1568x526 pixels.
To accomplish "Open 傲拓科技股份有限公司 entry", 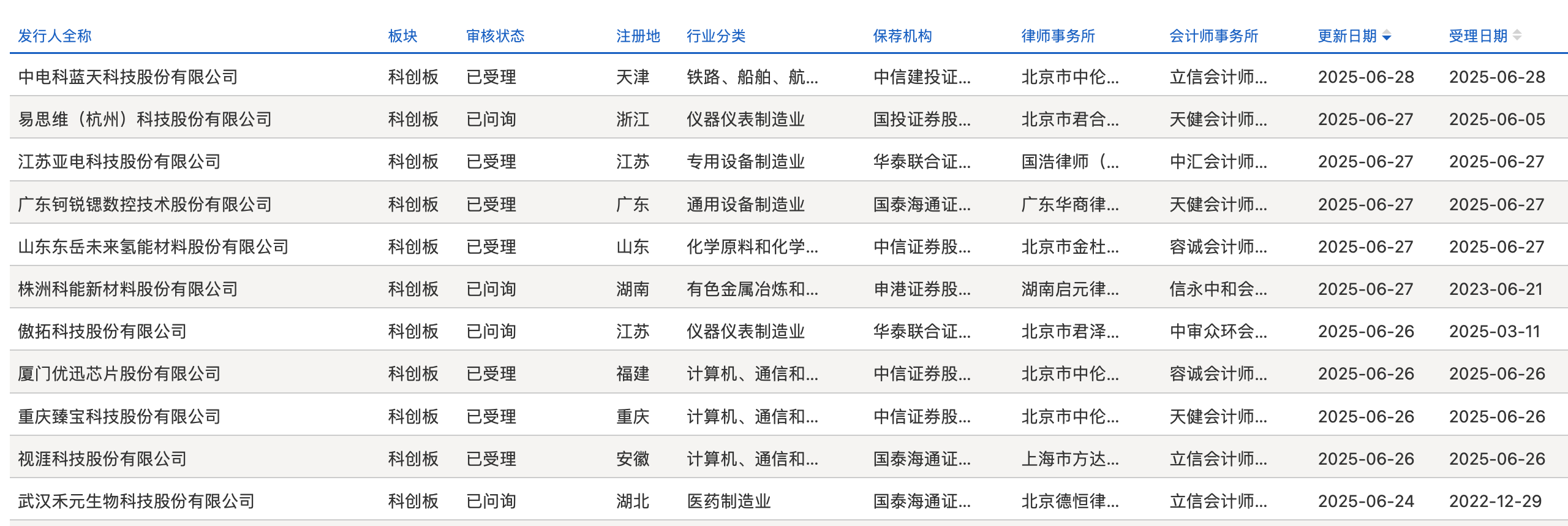I will [x=102, y=332].
